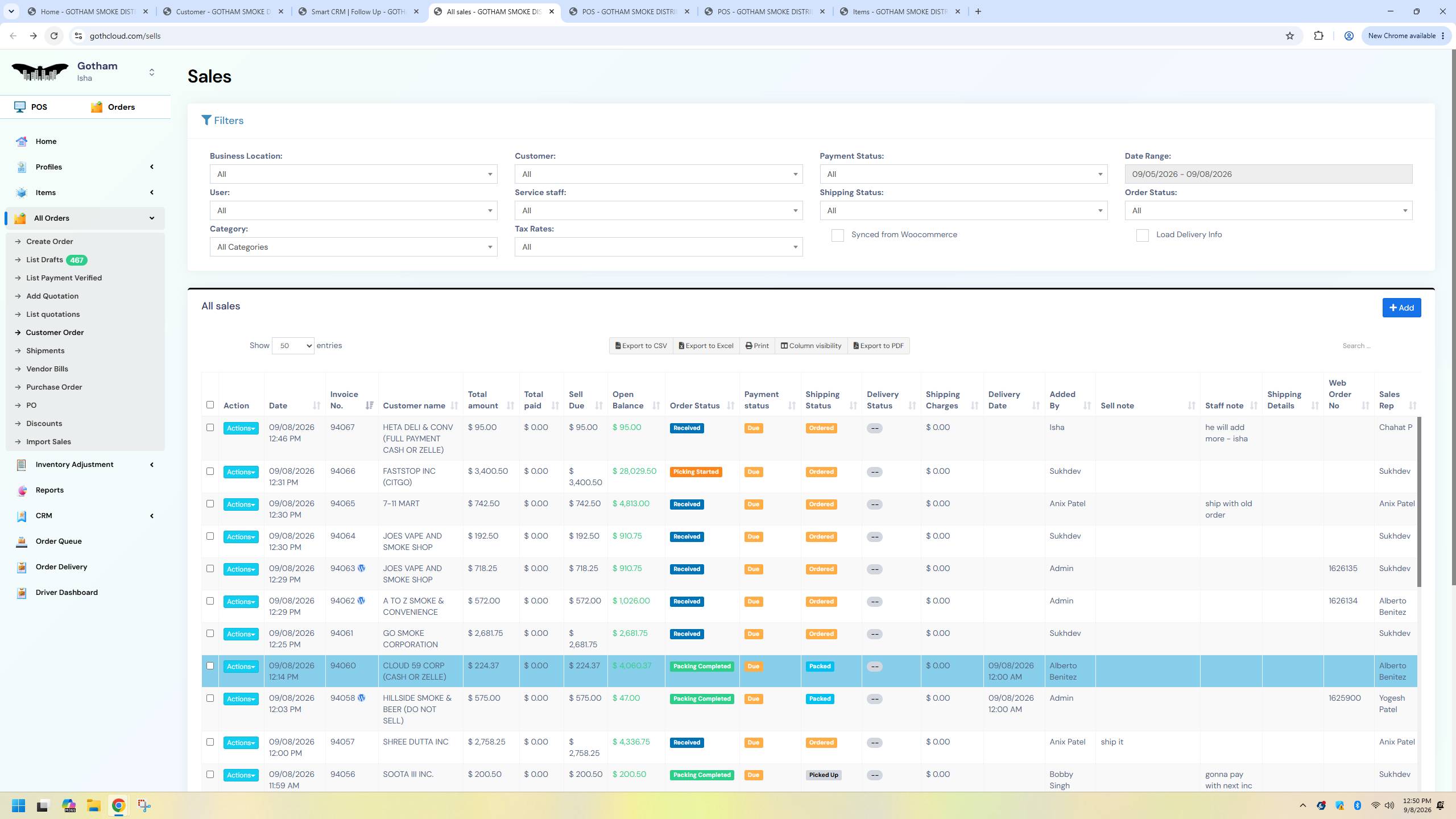The image size is (1456, 819).
Task: Click the sales table vertical scrollbar
Action: click(x=1419, y=502)
